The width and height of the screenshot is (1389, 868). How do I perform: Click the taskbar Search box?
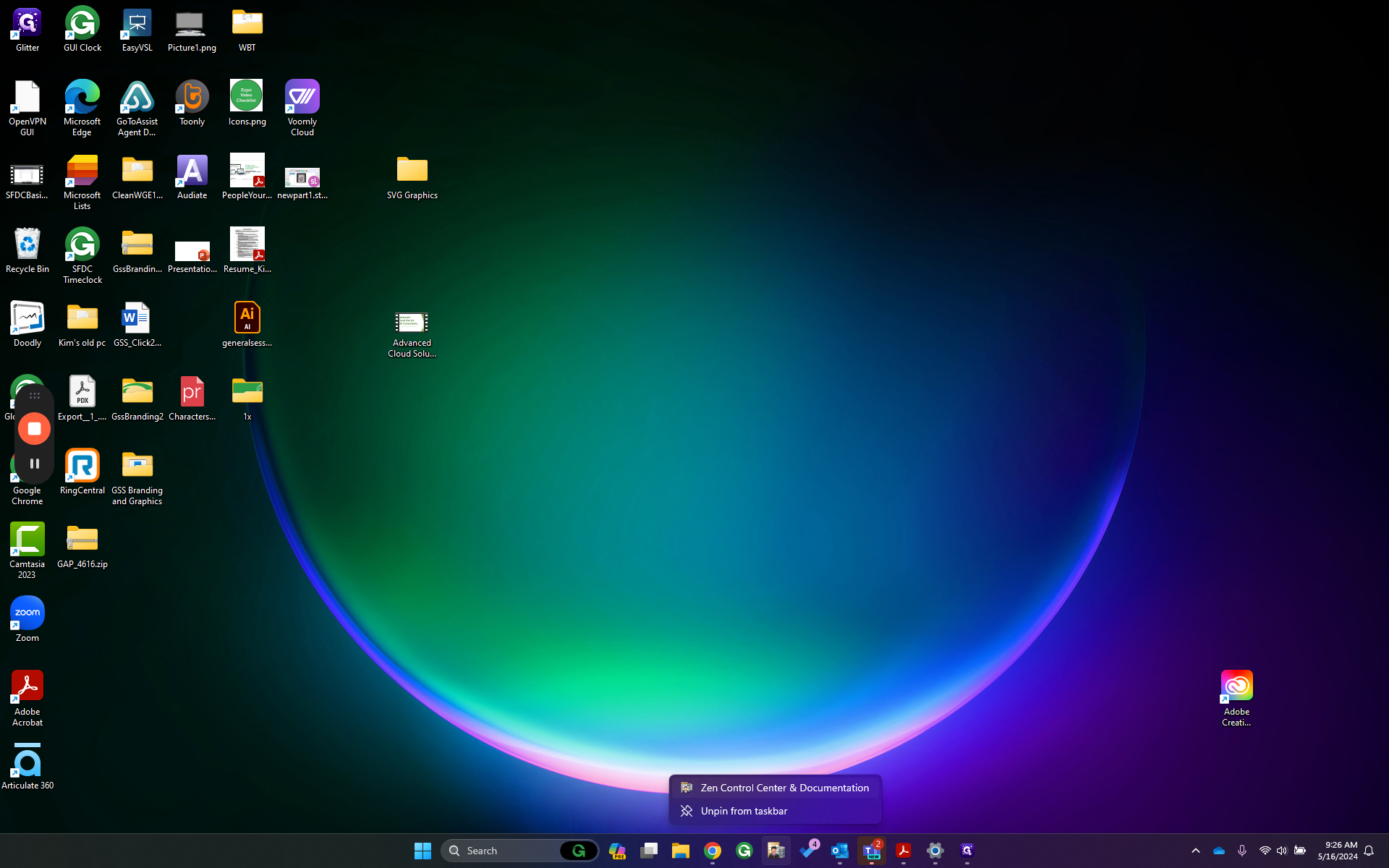pos(519,851)
